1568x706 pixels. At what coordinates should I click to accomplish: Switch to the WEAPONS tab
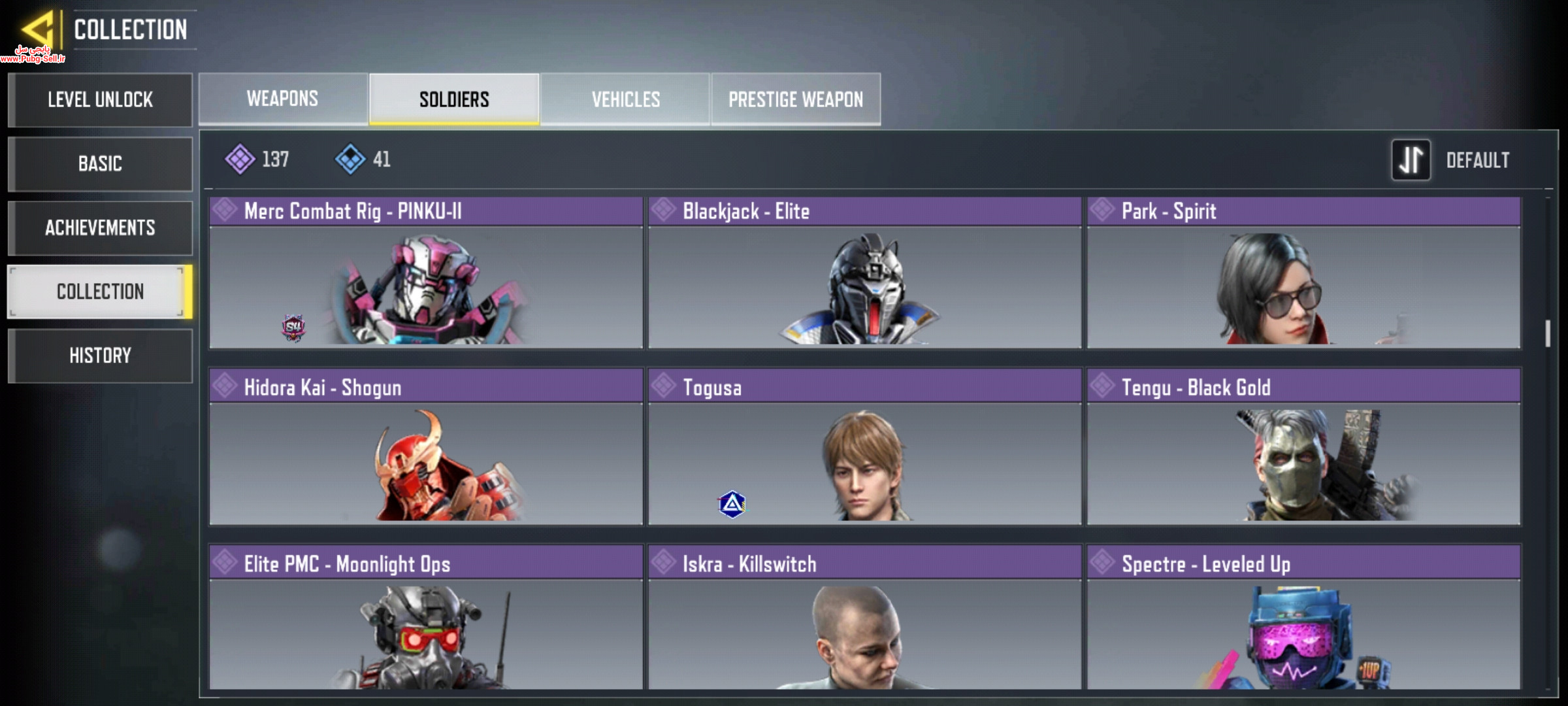point(283,98)
